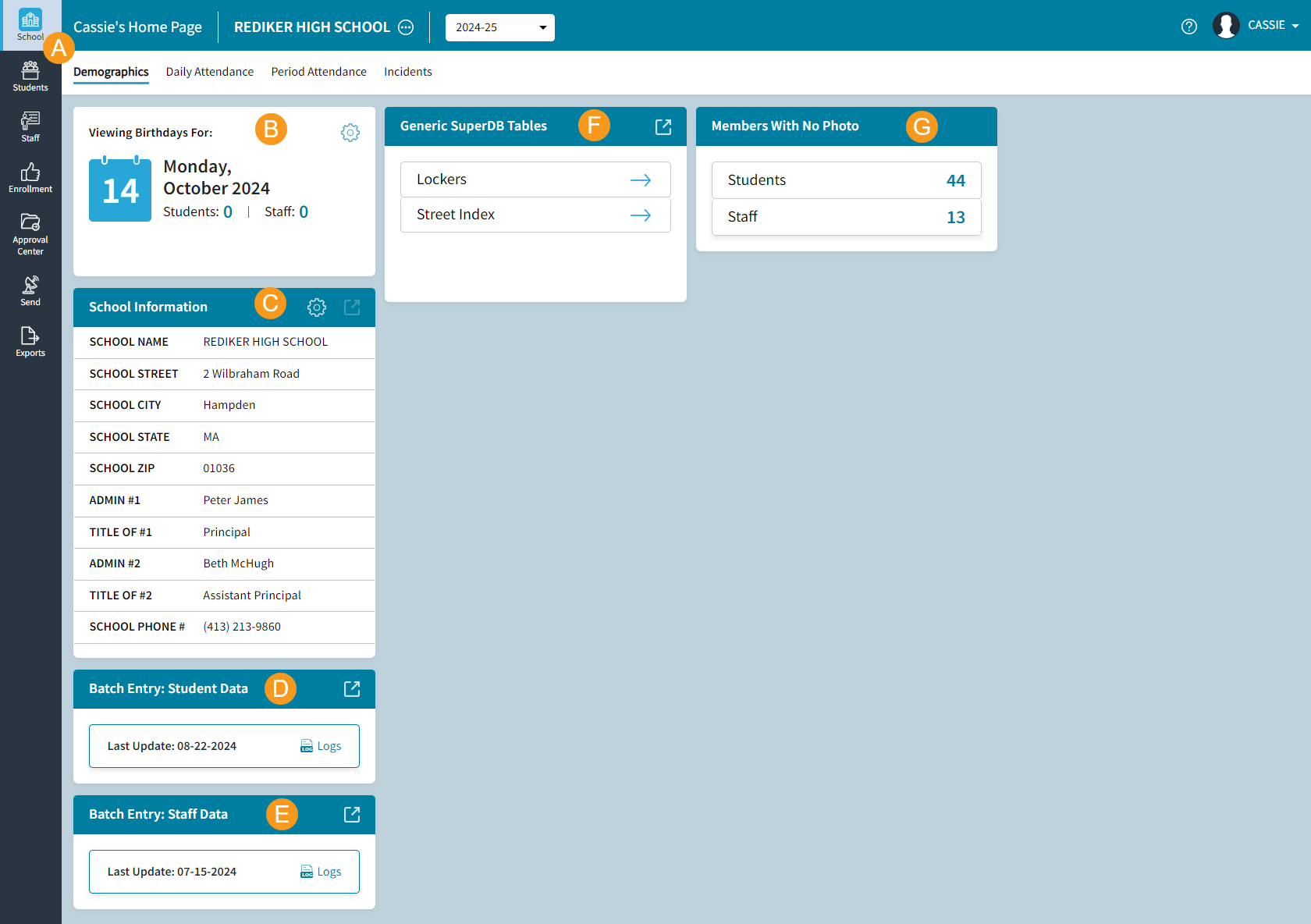Expand Batch Entry: Student Data externally
Screen dimensions: 1311x924
pyautogui.click(x=352, y=688)
